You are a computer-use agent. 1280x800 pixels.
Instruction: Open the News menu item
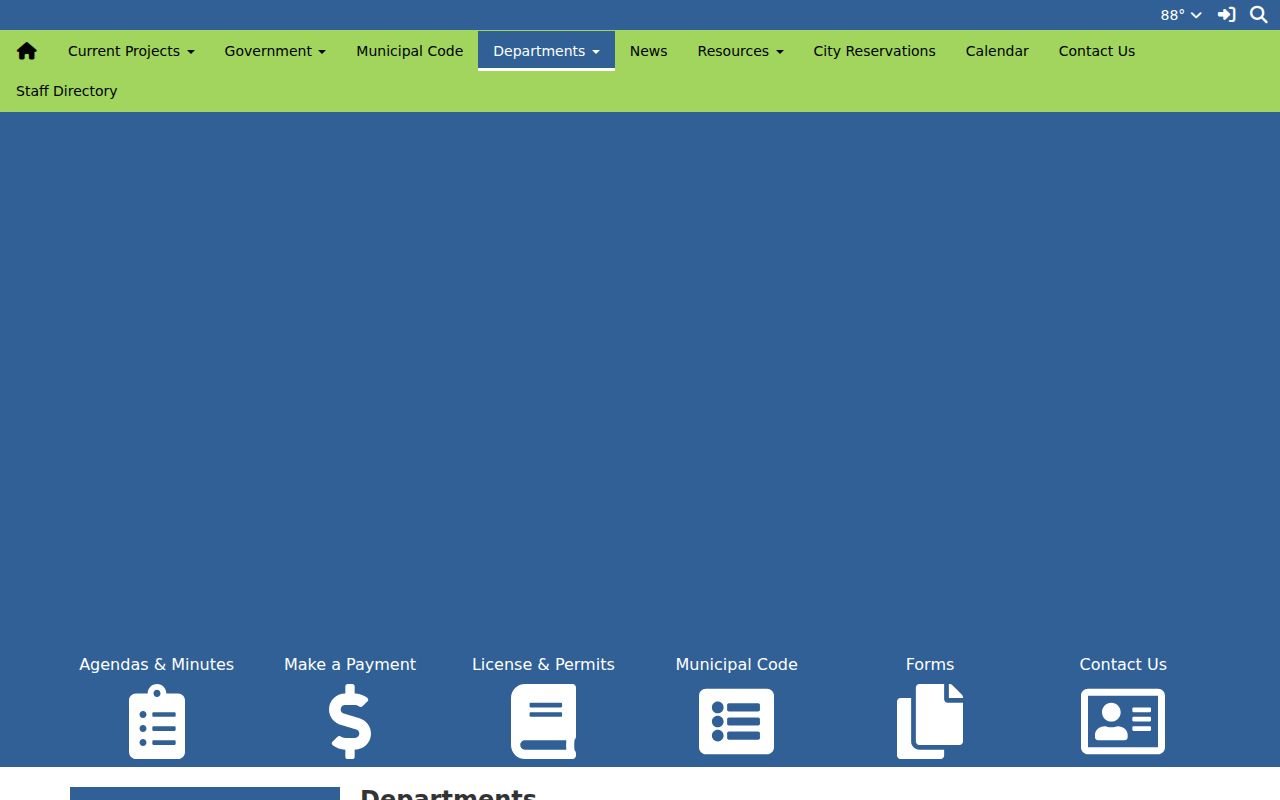click(649, 51)
